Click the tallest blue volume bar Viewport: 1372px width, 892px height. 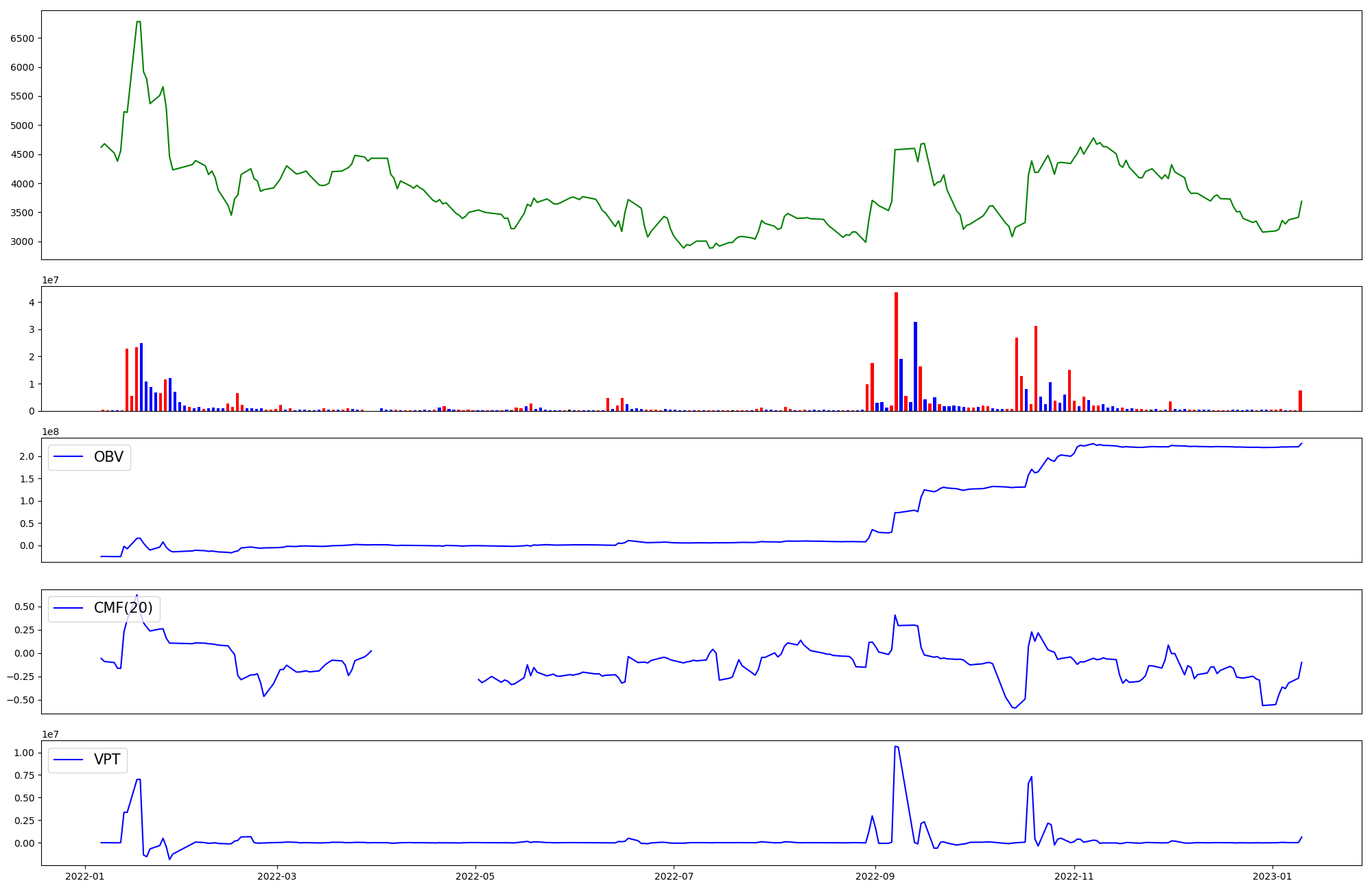tap(915, 366)
